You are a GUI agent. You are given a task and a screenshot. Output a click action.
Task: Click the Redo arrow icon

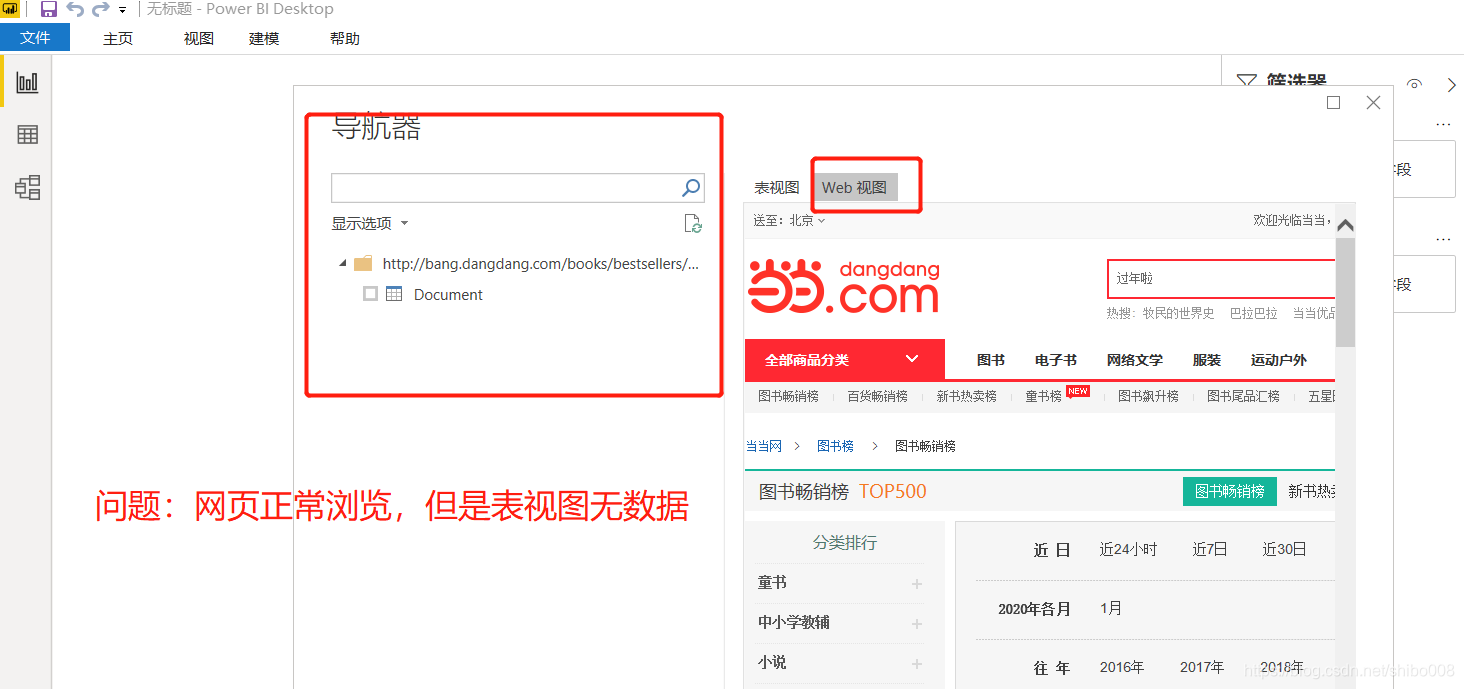[x=100, y=9]
